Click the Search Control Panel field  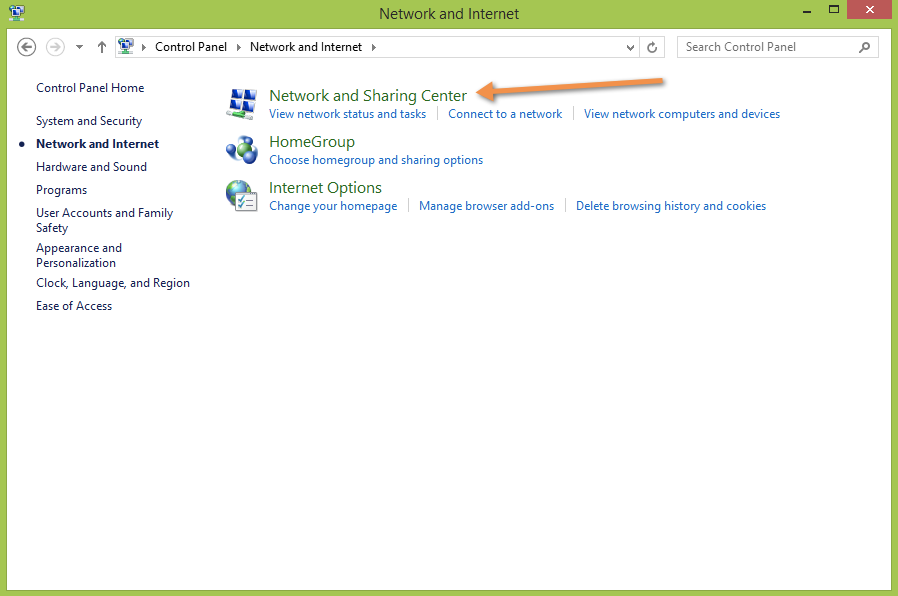click(765, 47)
